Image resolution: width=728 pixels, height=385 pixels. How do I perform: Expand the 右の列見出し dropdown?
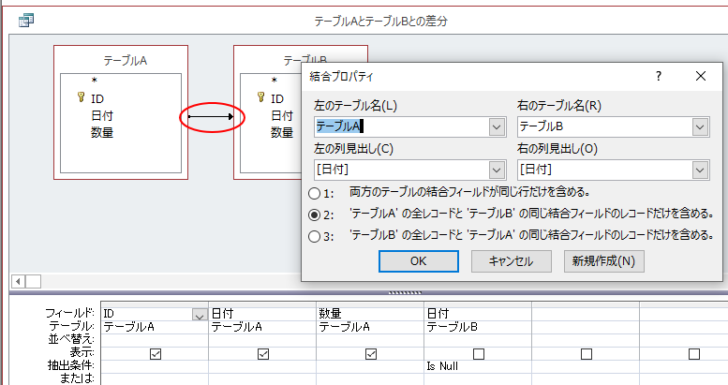(x=700, y=170)
